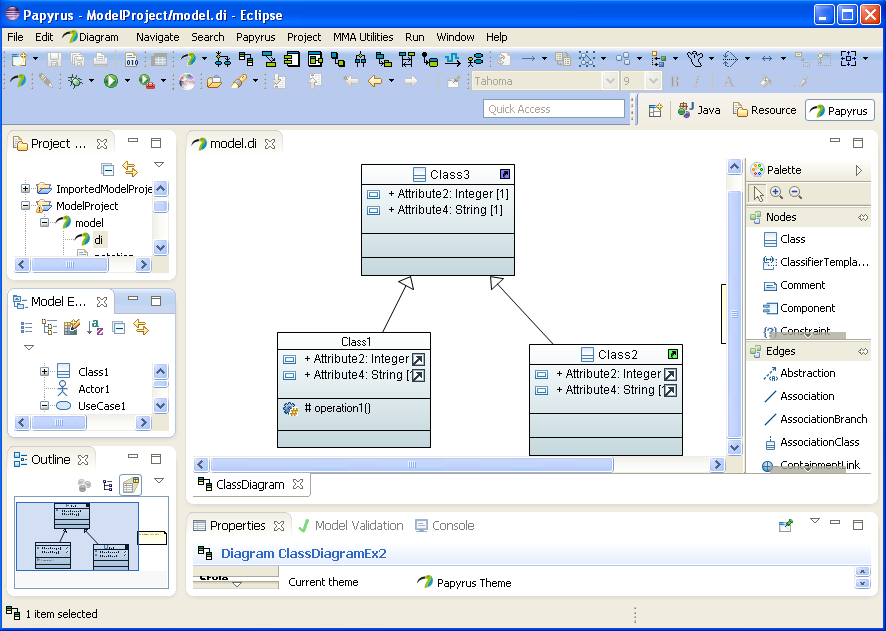Viewport: 886px width, 631px height.
Task: Click the diagram horizontal scrollbar thumb
Action: click(x=412, y=465)
